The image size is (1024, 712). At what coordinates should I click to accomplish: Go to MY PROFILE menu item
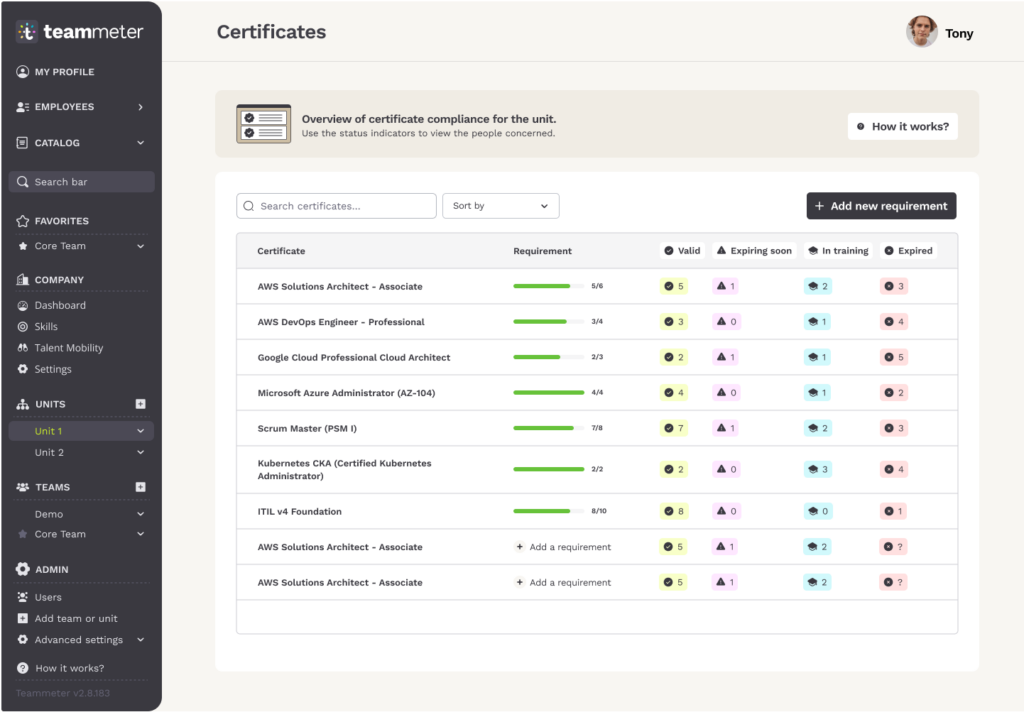64,72
